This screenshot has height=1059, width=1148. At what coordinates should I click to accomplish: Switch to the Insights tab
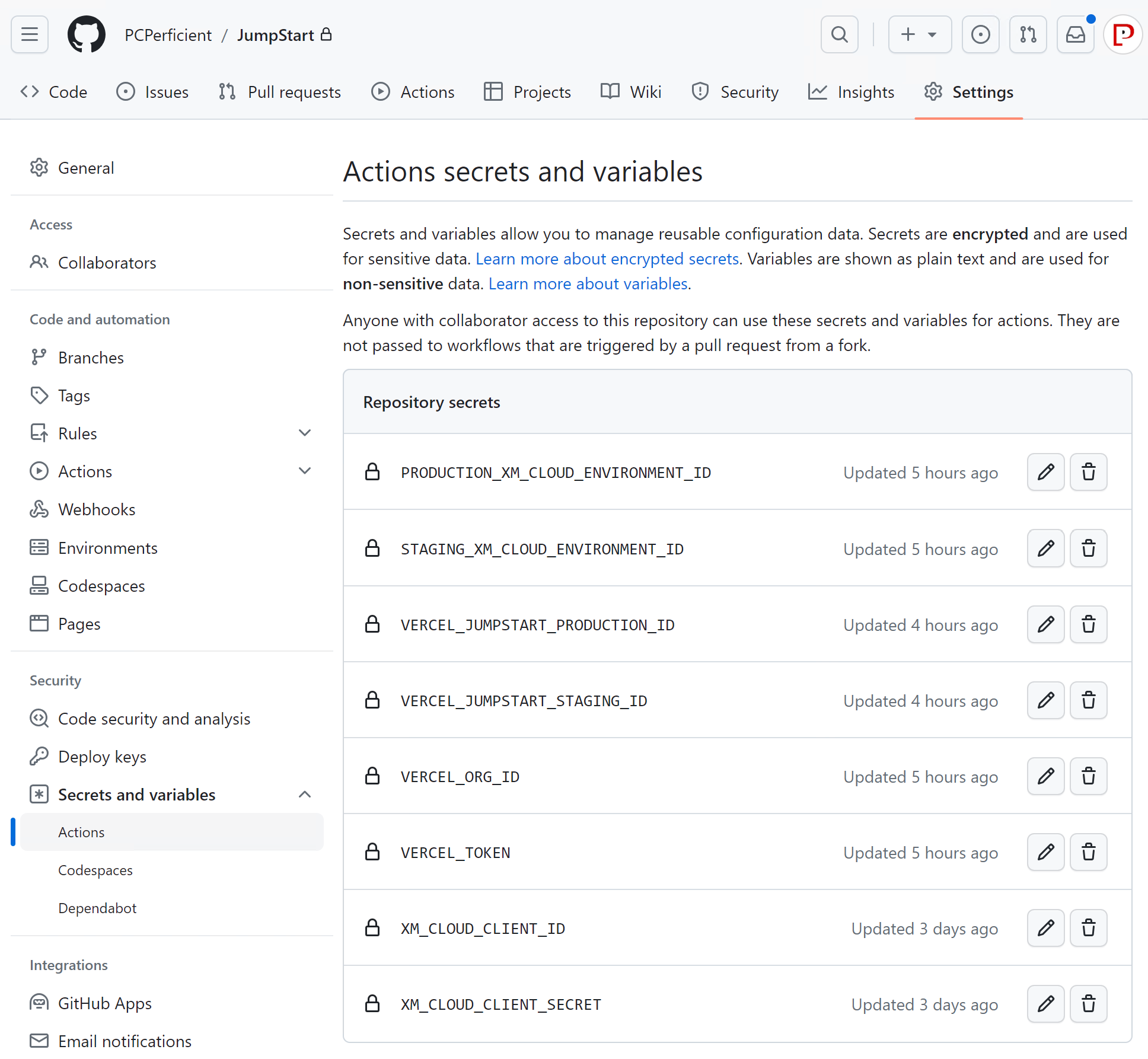click(x=851, y=92)
